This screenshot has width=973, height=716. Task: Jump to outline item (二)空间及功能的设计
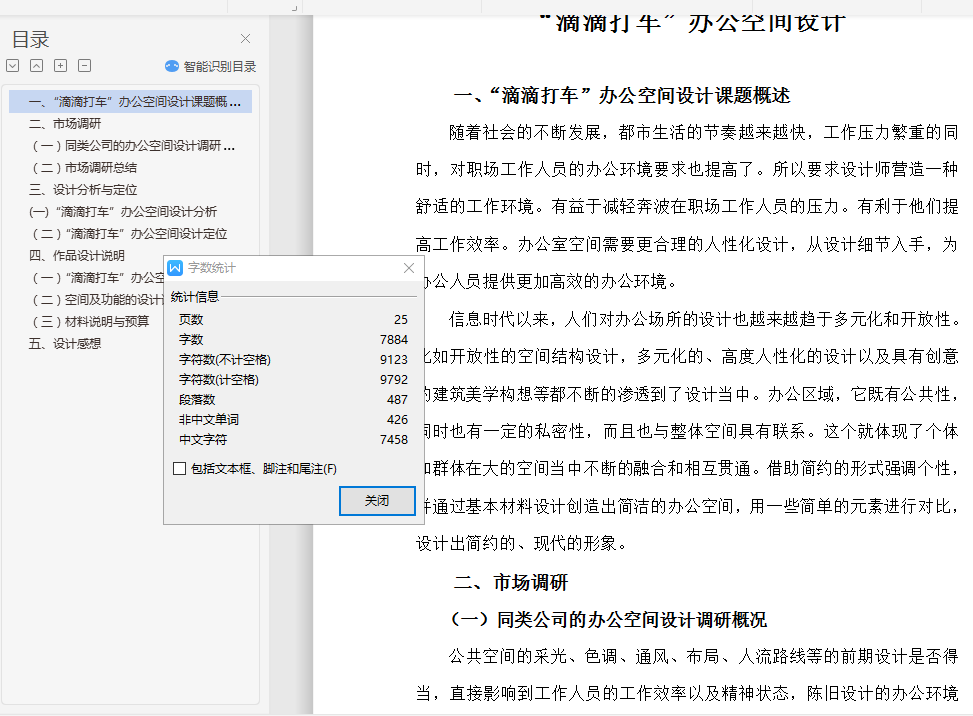click(x=97, y=300)
